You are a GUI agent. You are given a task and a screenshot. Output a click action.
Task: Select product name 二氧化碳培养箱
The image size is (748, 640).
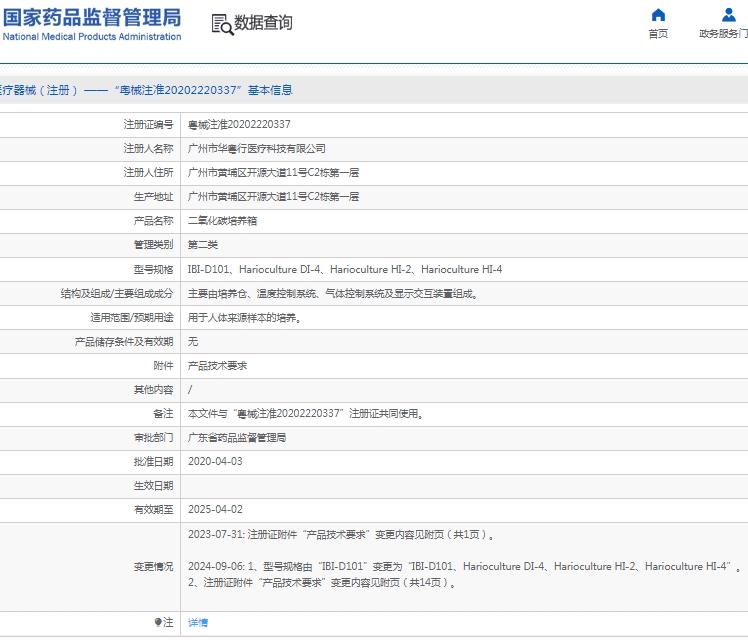(x=222, y=221)
